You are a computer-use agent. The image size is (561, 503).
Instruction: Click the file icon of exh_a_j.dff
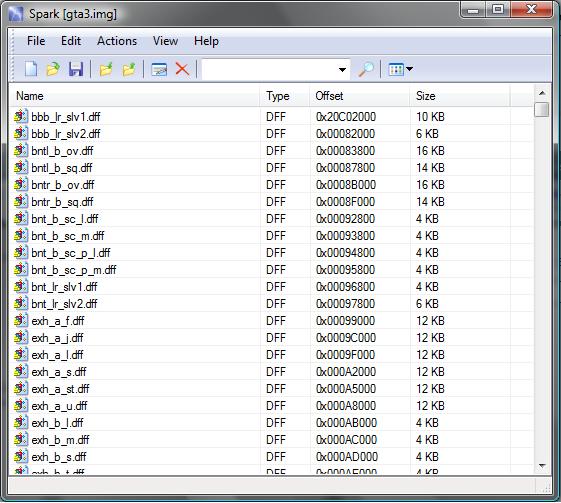tap(21, 337)
